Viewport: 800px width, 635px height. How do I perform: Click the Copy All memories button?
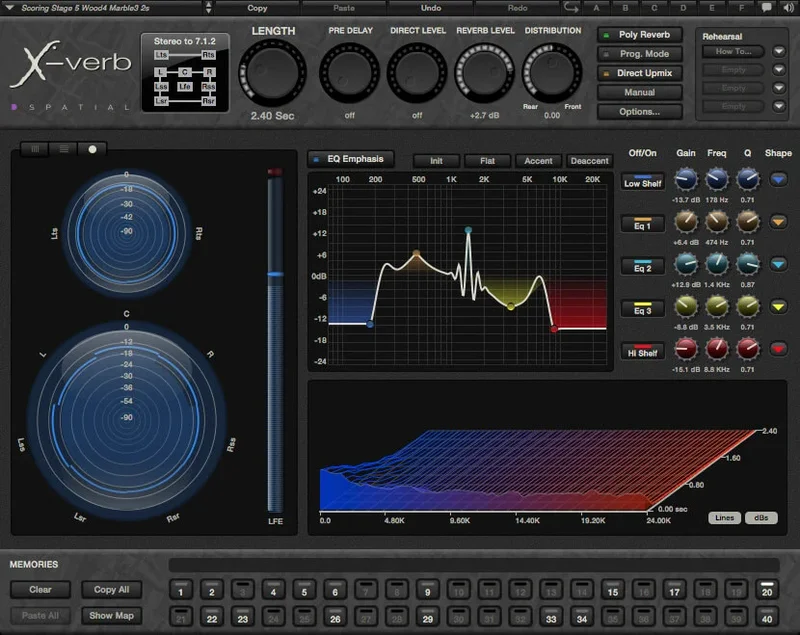[111, 590]
